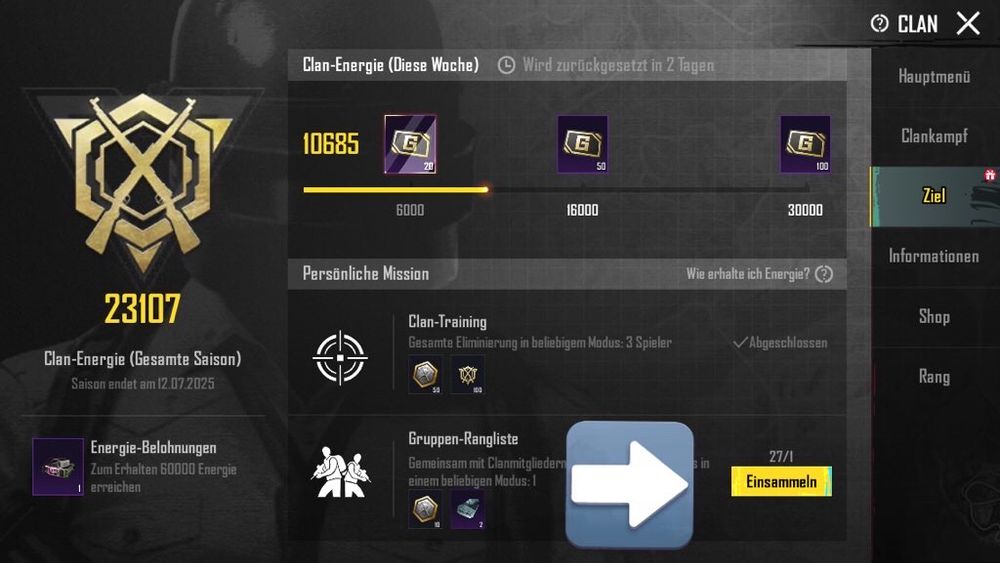
Task: Open 'Wie erhalte ich Energie?' help
Action: (760, 274)
